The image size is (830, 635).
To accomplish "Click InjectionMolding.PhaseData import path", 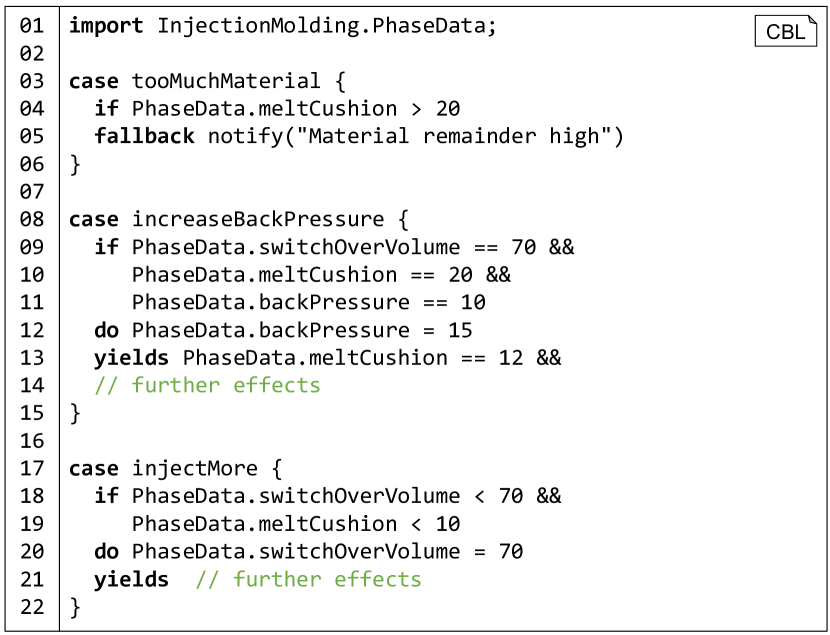I will click(321, 25).
